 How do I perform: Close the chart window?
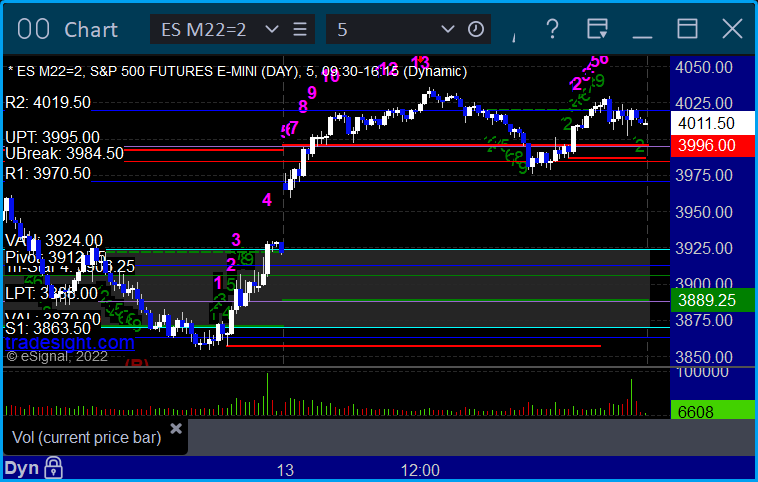[732, 29]
